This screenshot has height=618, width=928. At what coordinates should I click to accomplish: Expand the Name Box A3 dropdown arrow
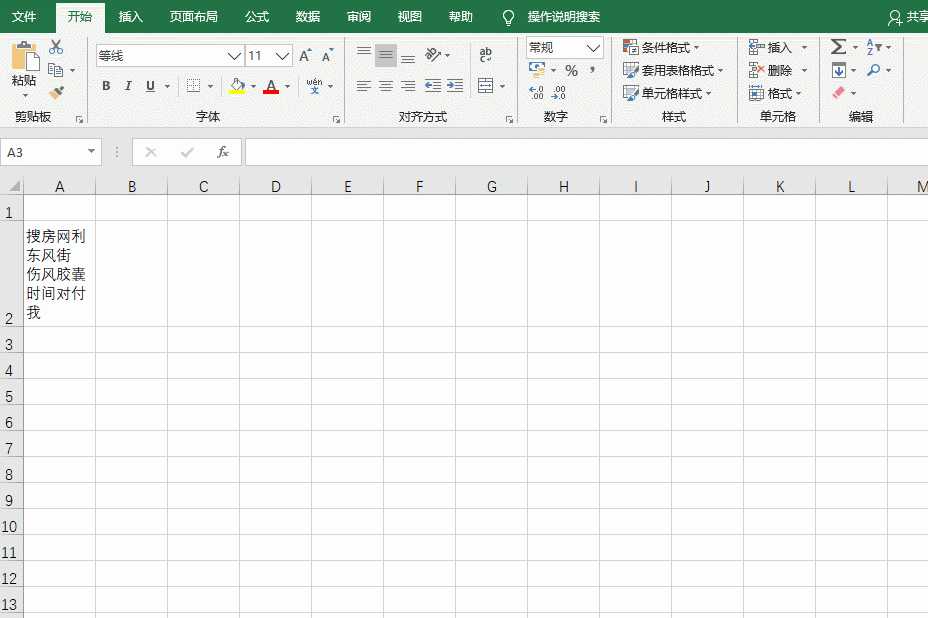pyautogui.click(x=91, y=152)
